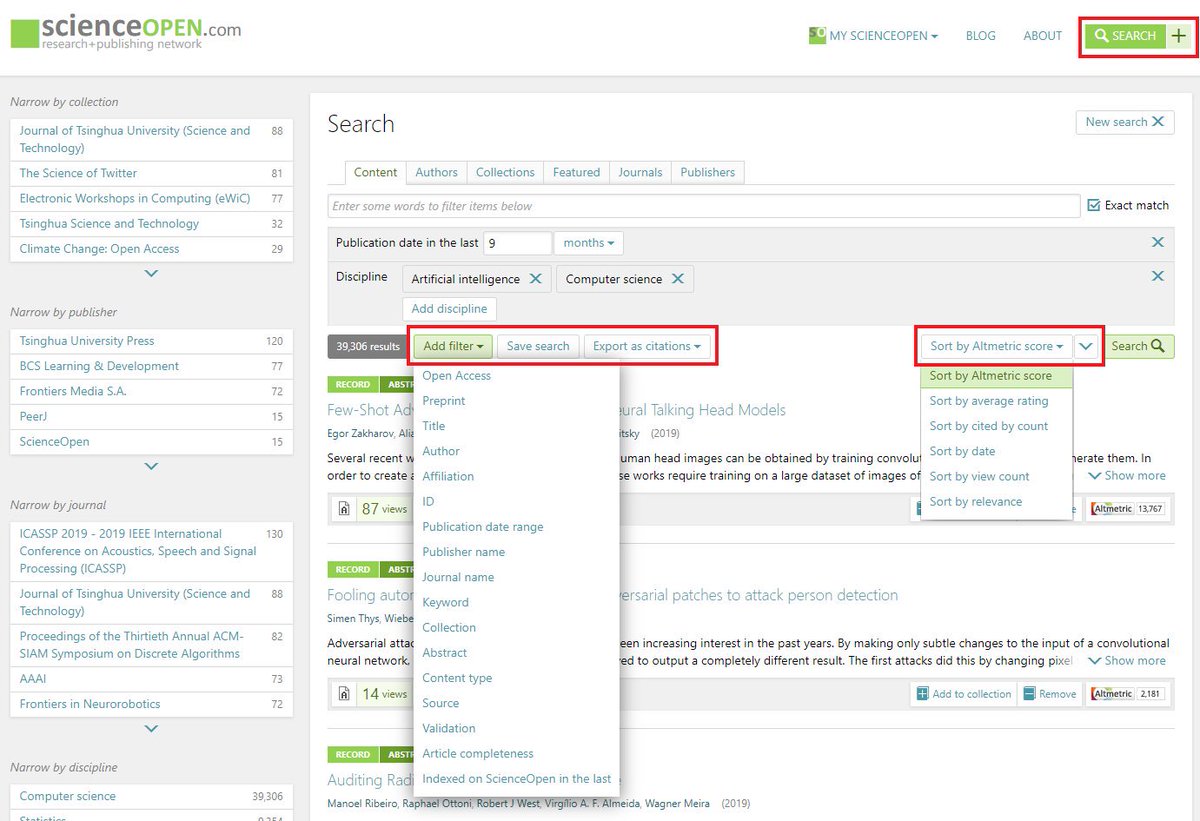Open the Altmetric badge showing 13,767
The width and height of the screenshot is (1200, 821).
[x=1129, y=509]
